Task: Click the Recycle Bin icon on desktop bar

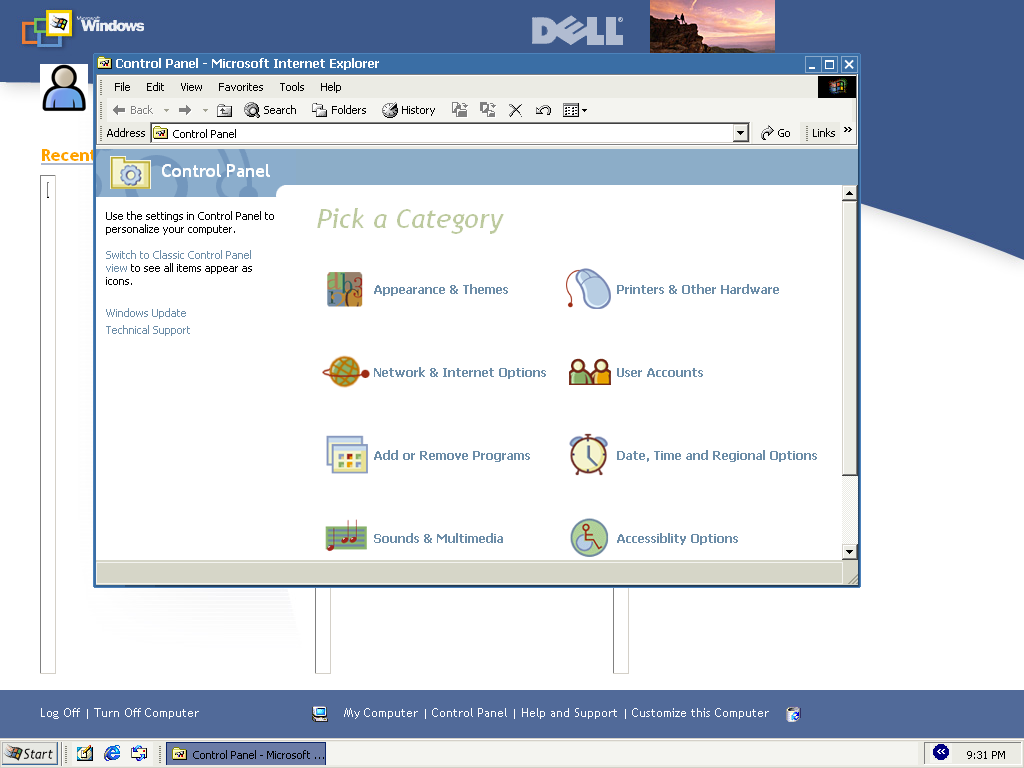Action: tap(793, 714)
